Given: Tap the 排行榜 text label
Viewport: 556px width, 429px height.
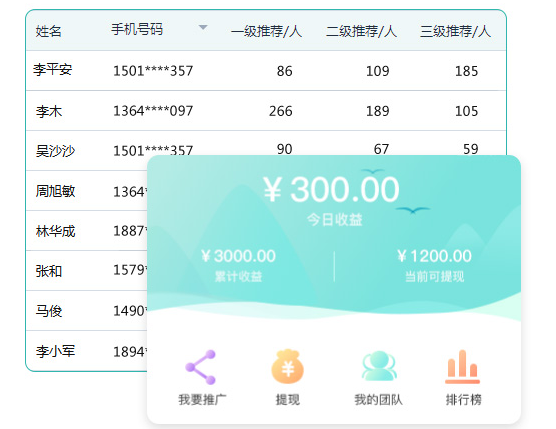Looking at the screenshot, I should tap(463, 400).
